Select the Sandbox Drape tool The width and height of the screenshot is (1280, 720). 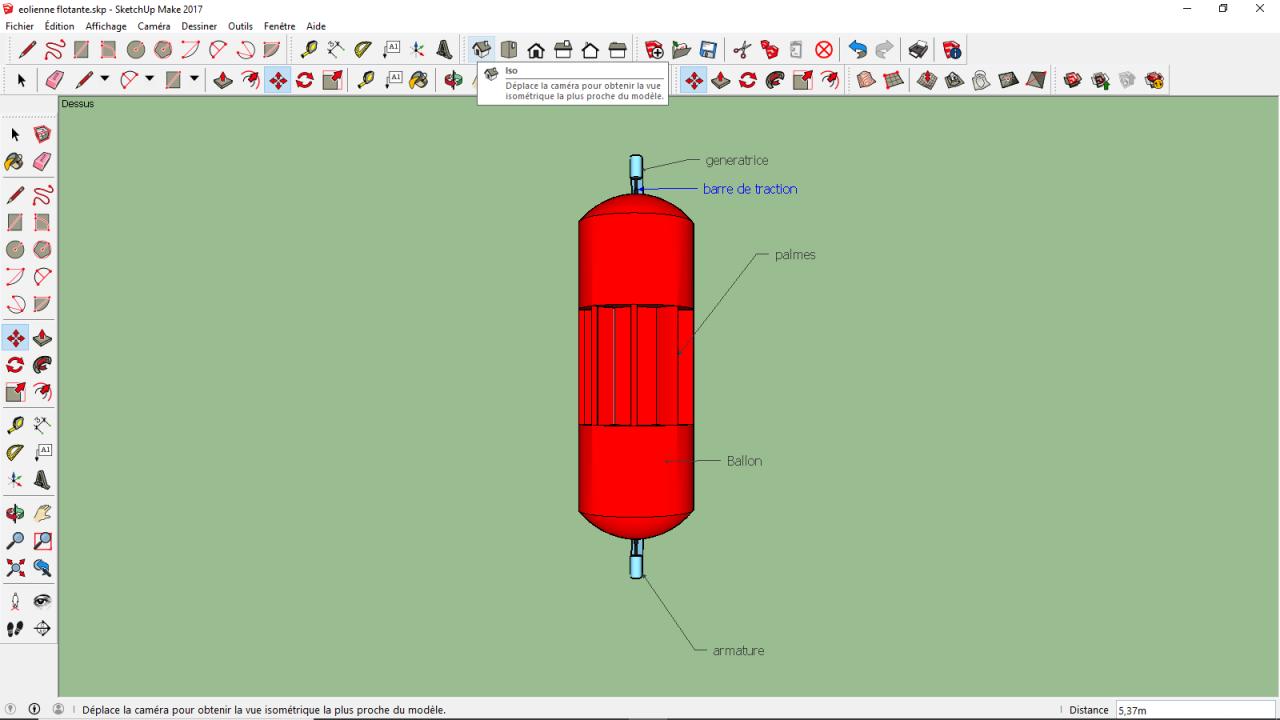coord(981,80)
